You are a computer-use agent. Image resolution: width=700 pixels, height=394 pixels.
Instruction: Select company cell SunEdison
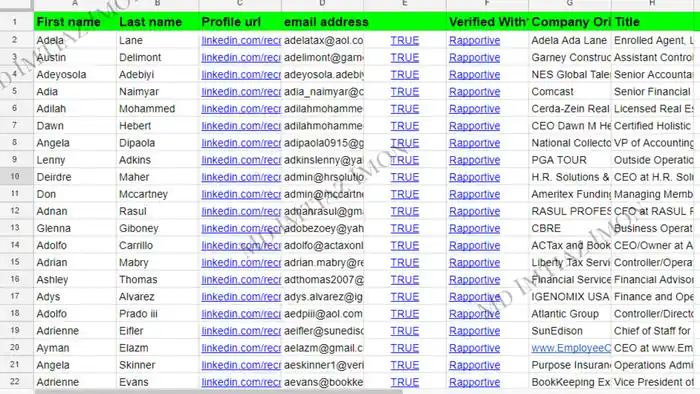click(570, 331)
